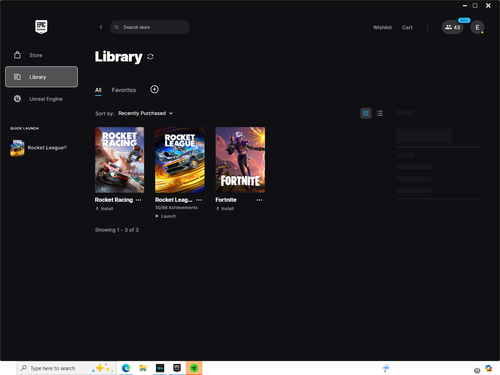Install Fortnite

click(225, 209)
